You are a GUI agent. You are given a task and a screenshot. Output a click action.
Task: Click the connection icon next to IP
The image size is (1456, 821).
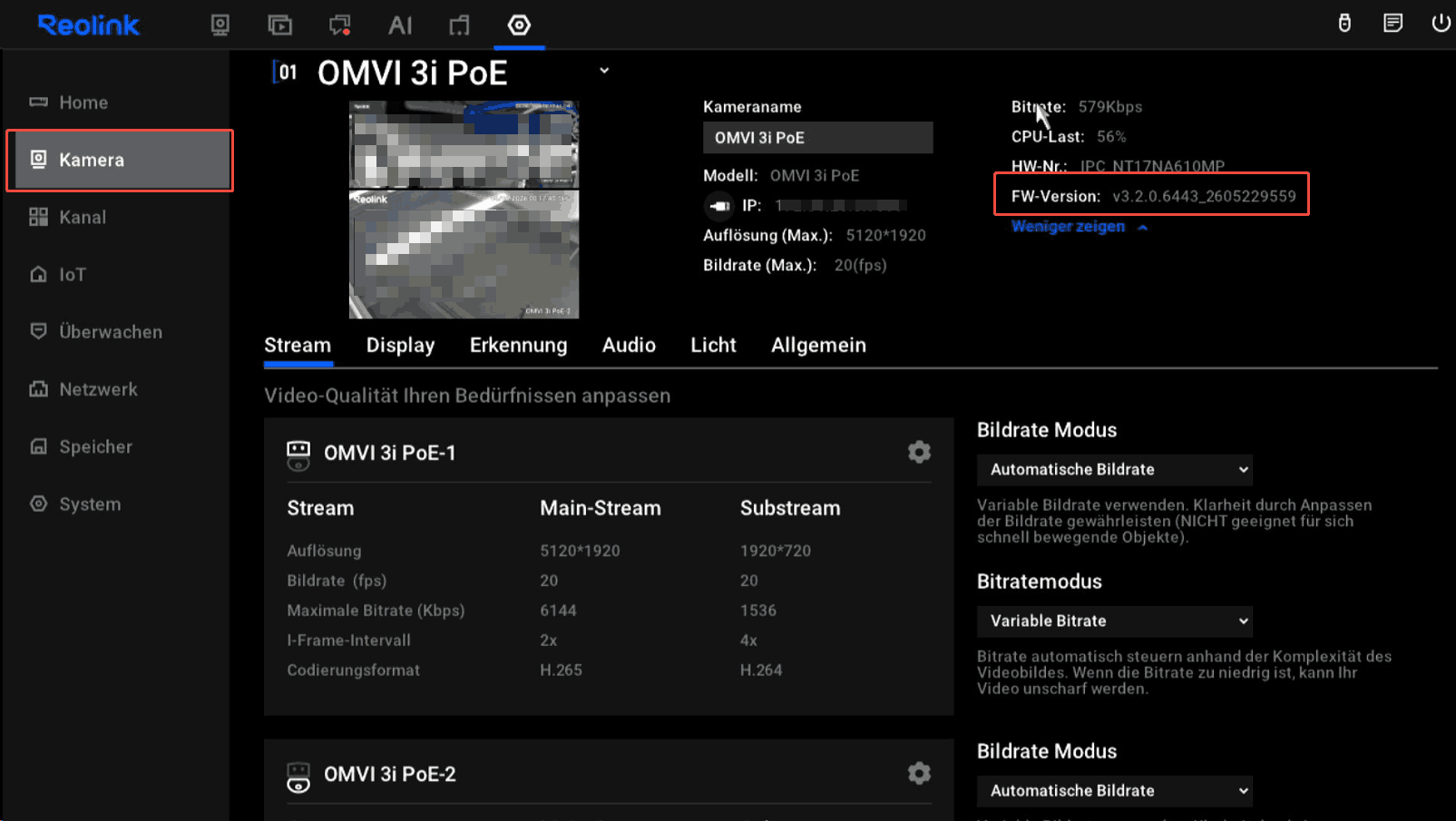[x=718, y=206]
